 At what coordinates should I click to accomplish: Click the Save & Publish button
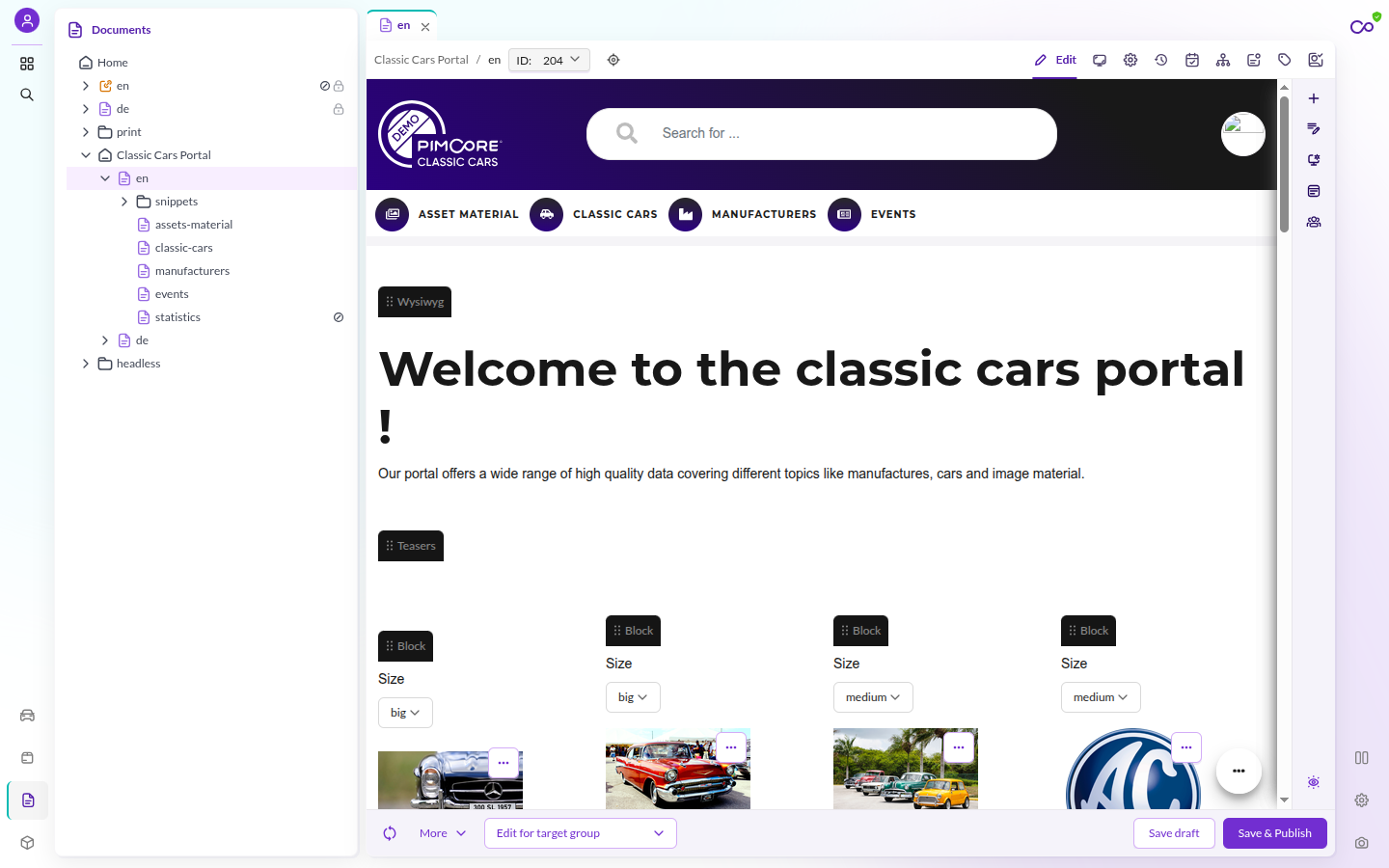[x=1275, y=833]
